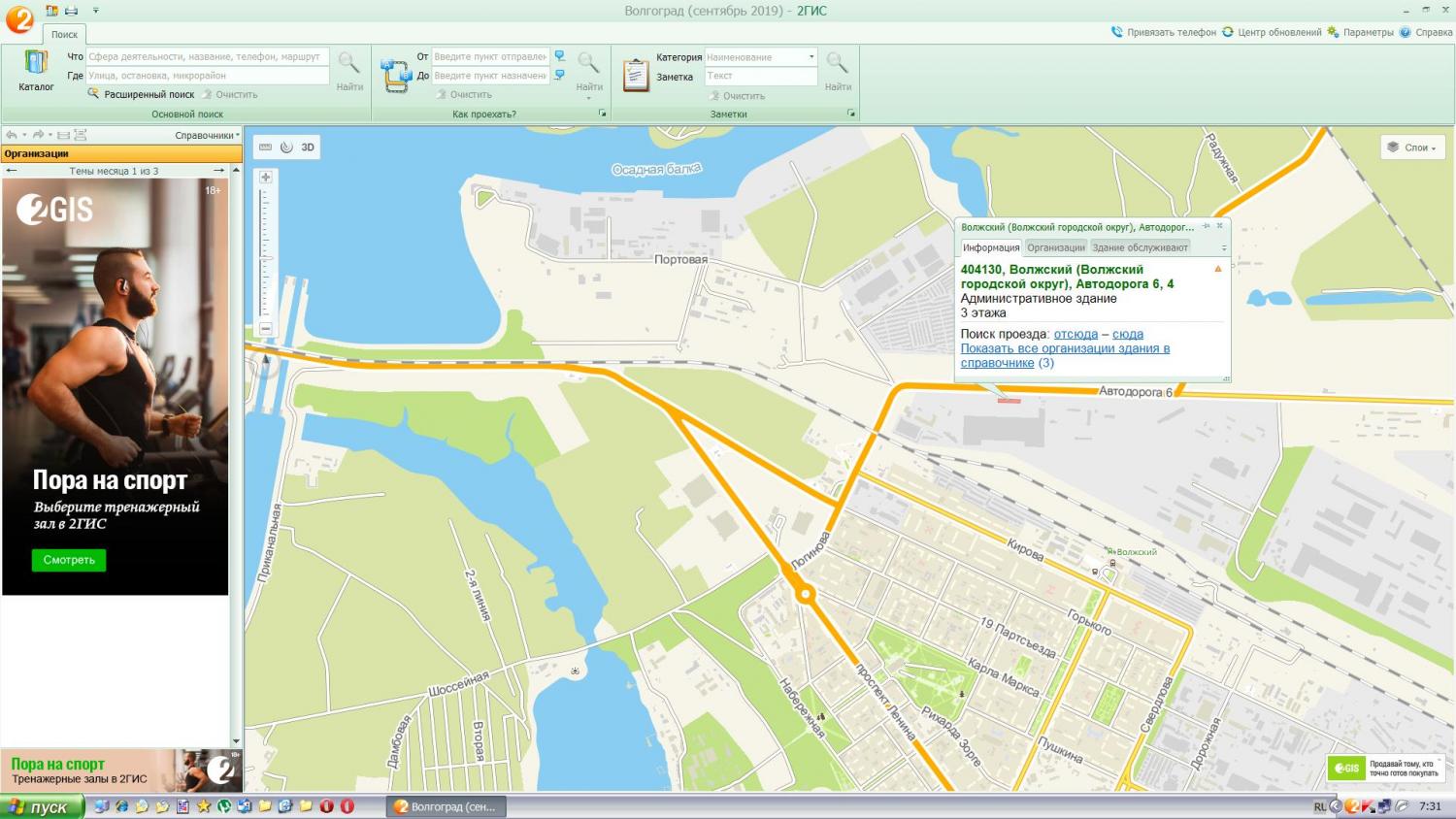Click the map rotation tool icon

286,147
